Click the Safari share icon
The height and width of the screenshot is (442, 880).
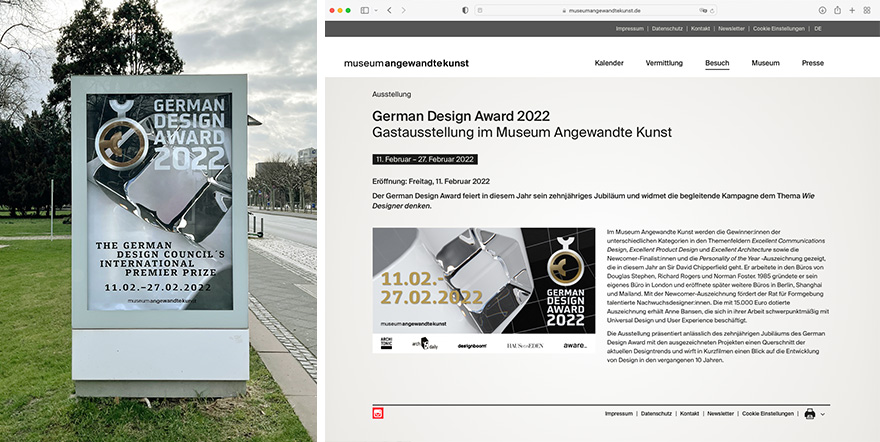pyautogui.click(x=837, y=10)
